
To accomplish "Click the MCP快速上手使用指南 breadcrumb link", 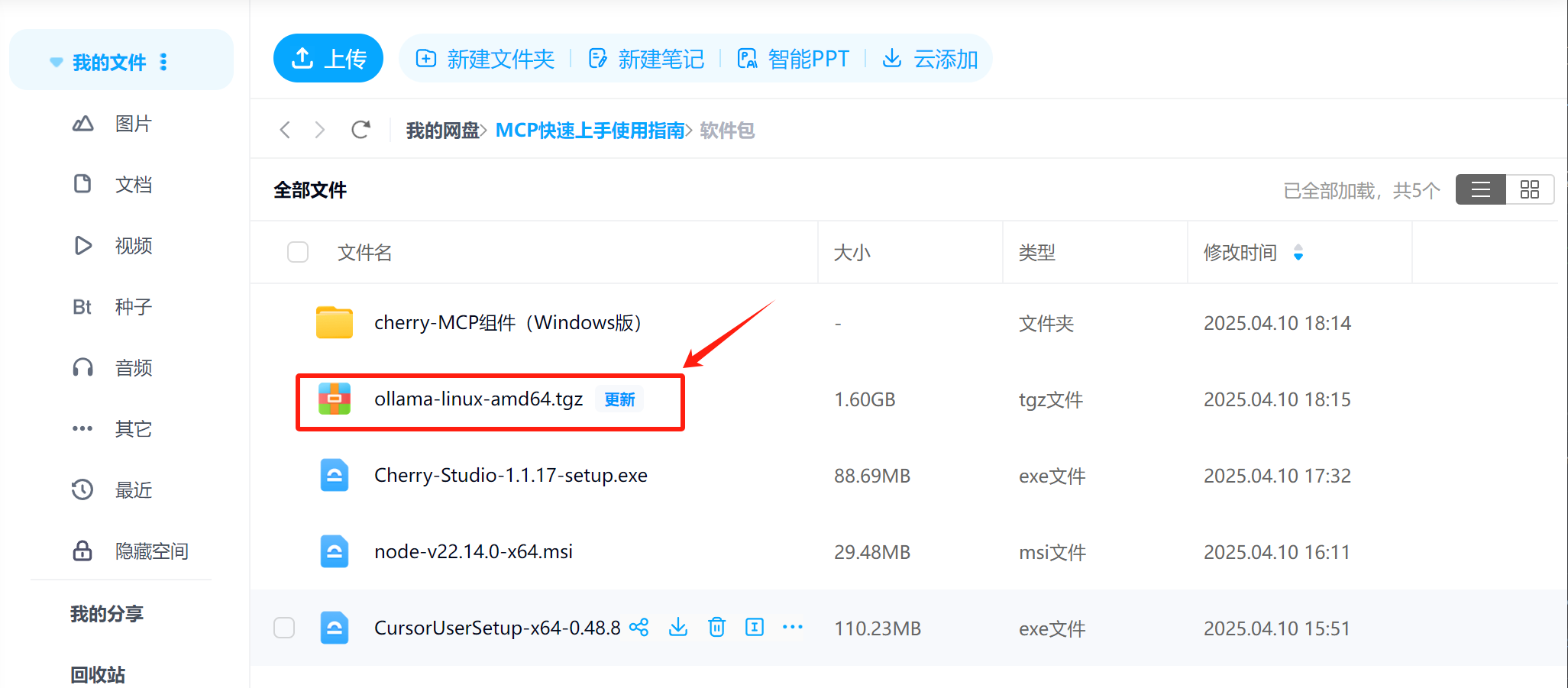I will [x=590, y=131].
